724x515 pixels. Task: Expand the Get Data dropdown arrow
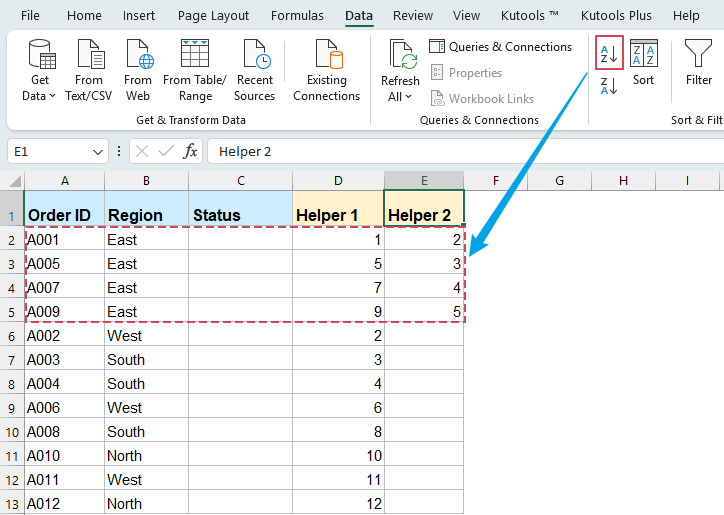pos(52,96)
